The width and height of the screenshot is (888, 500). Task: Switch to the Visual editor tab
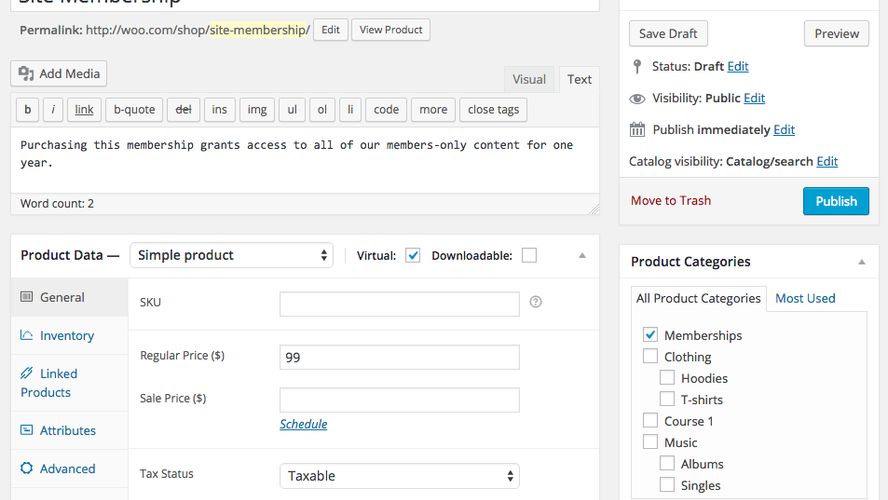(529, 80)
